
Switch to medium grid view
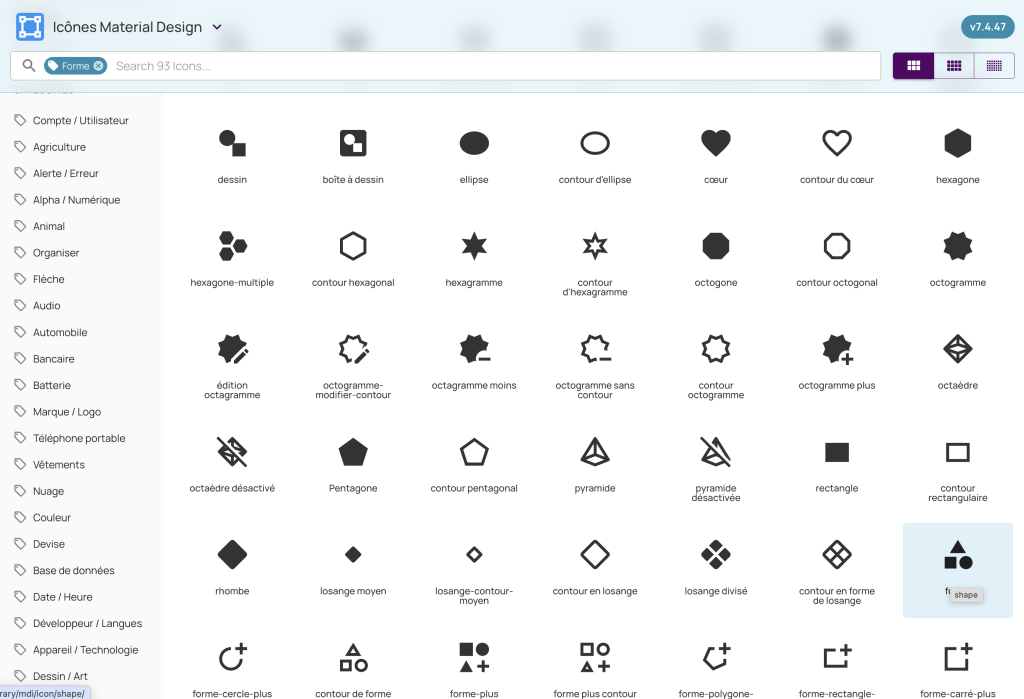tap(954, 66)
